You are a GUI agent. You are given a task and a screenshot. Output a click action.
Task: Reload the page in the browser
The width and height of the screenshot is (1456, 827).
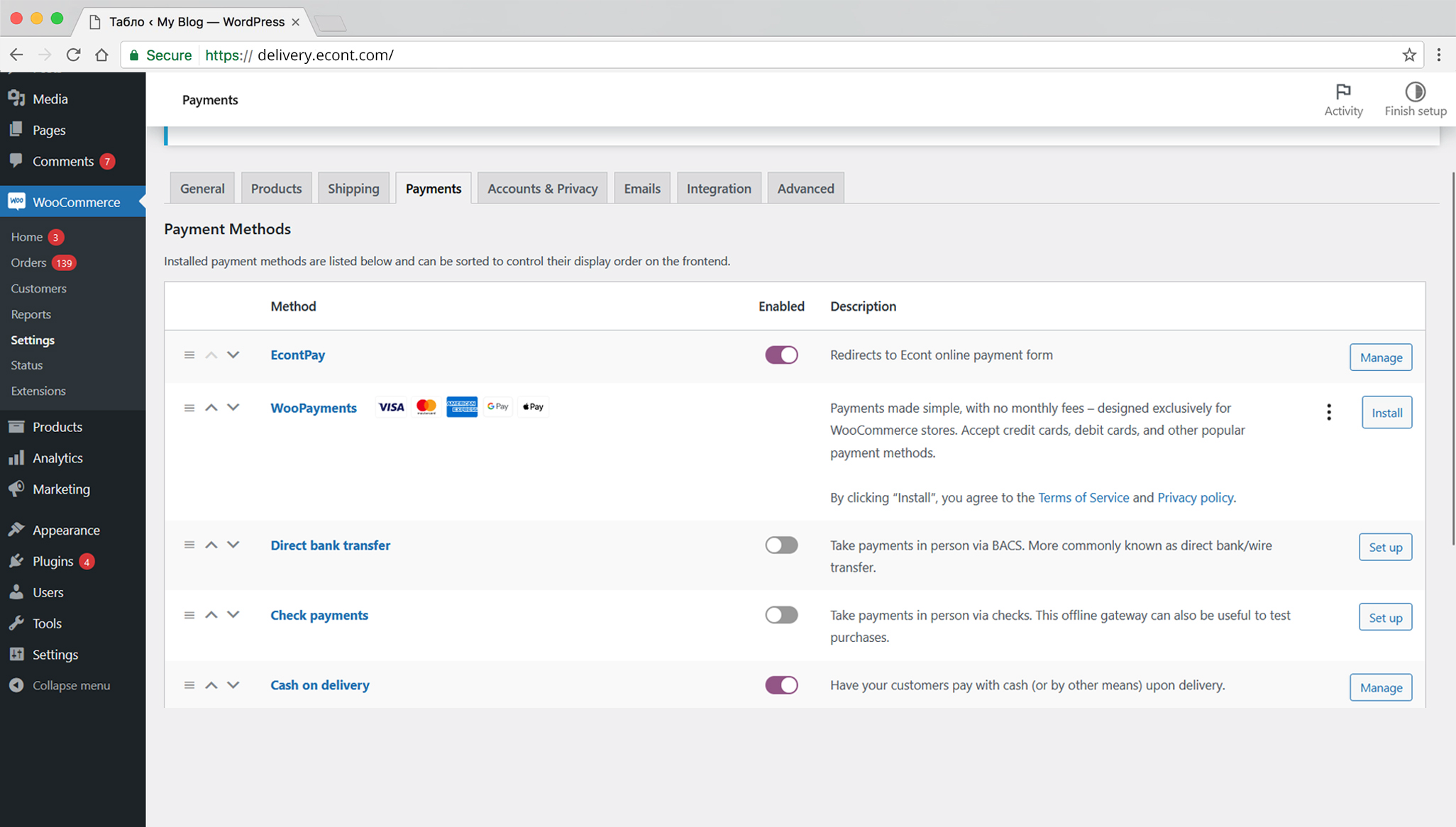click(x=73, y=55)
